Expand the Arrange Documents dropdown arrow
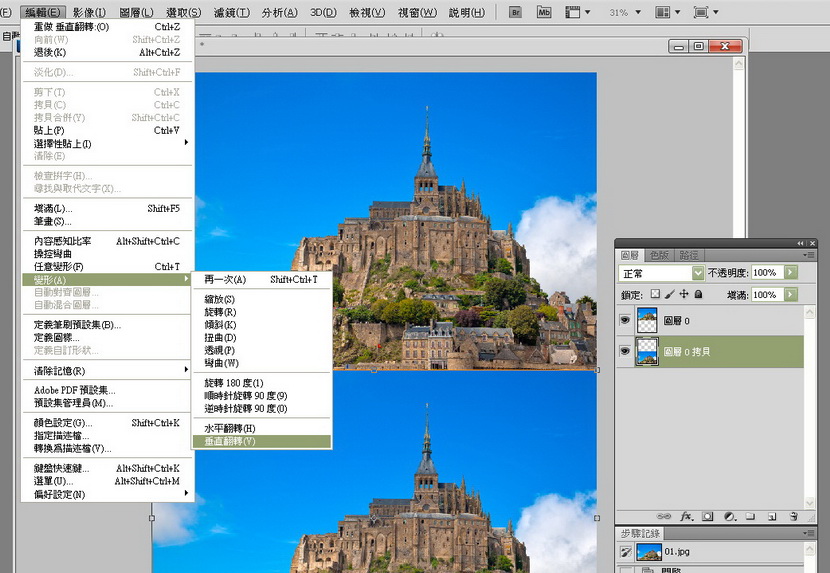The height and width of the screenshot is (573, 830). tap(678, 12)
